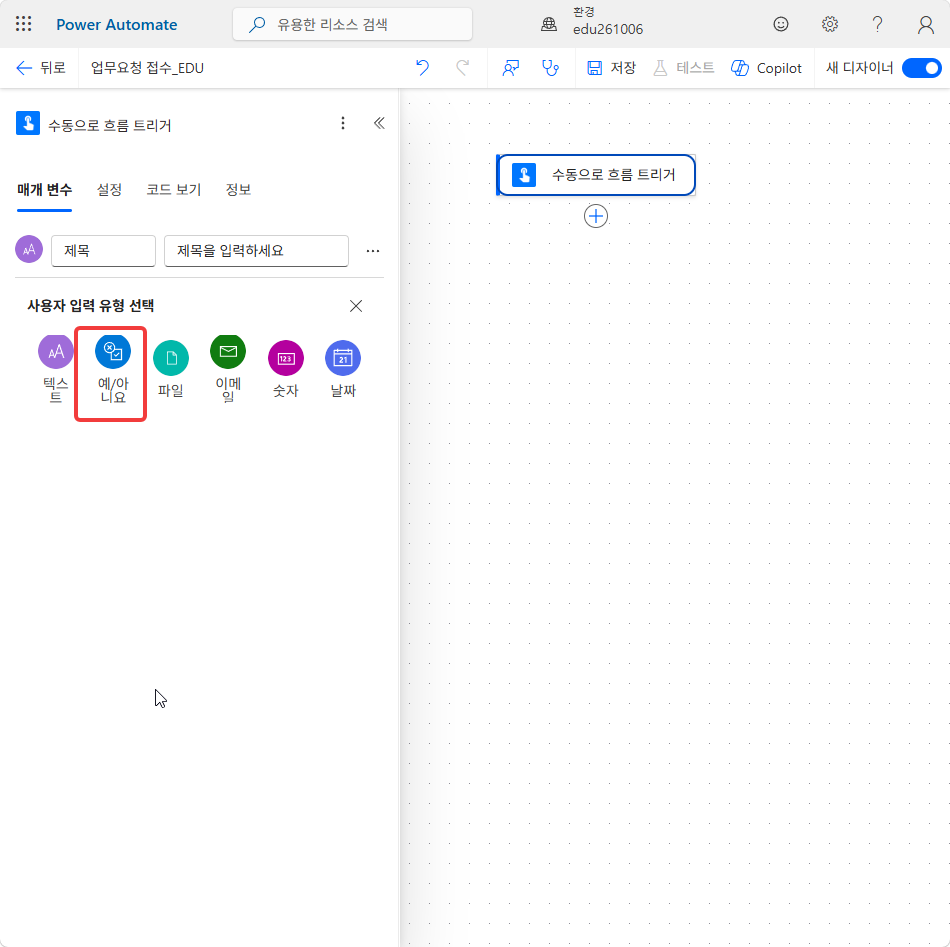
Task: Close the input type selection panel
Action: 356,306
